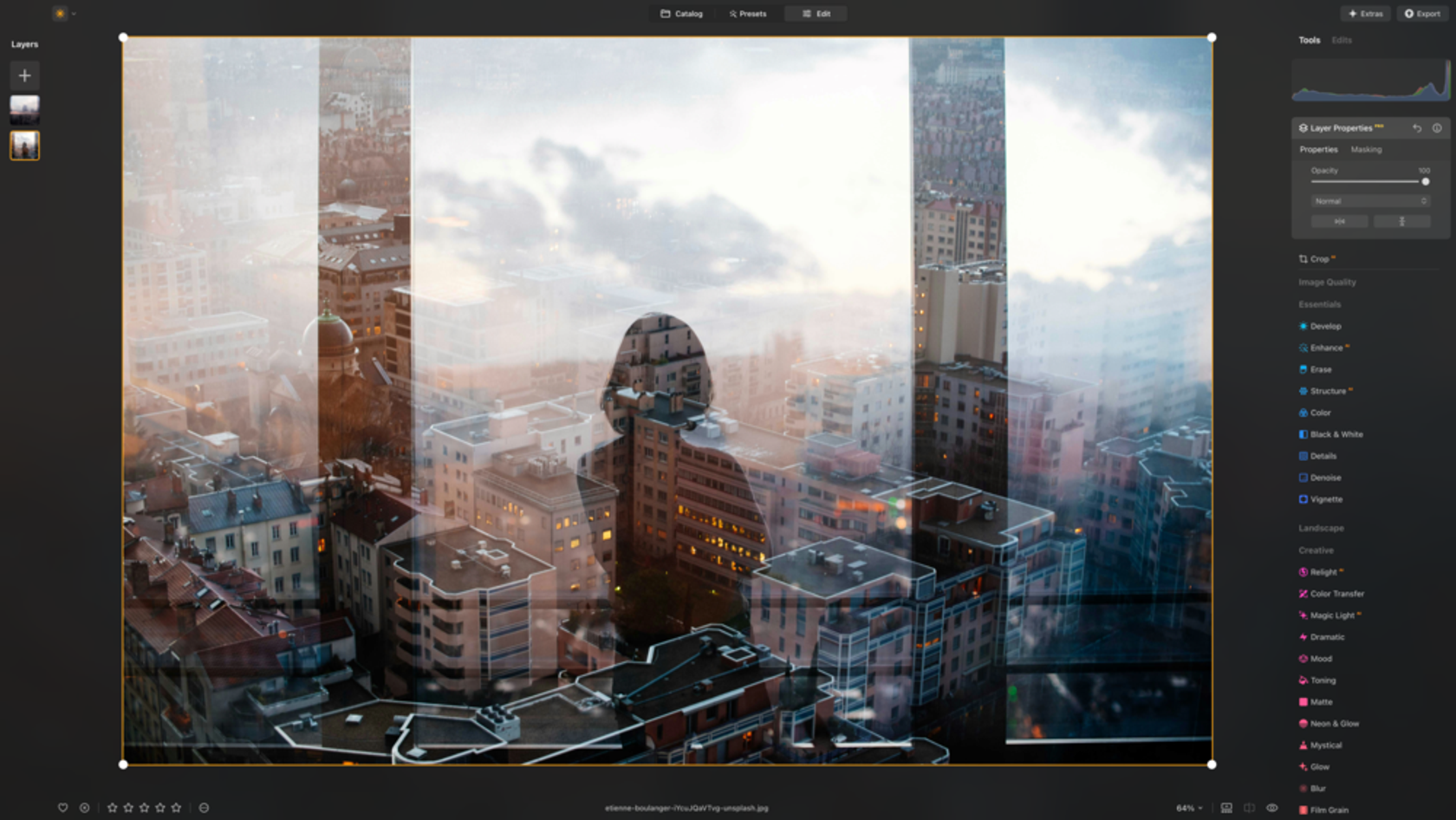Screen dimensions: 1456x820
Task: Switch to the Catalog view
Action: [x=681, y=13]
